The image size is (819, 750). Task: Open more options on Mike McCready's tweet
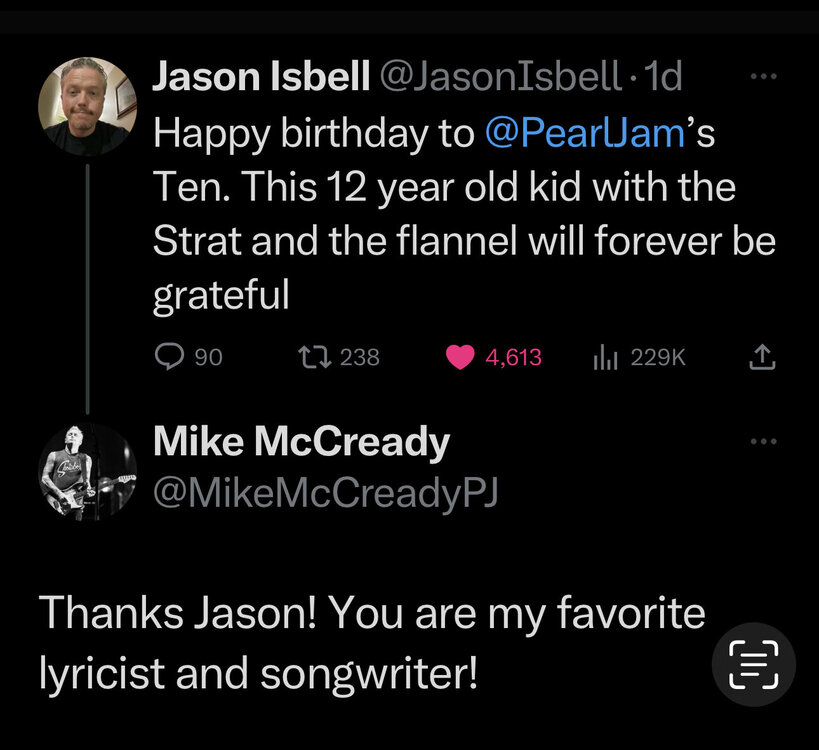(763, 441)
